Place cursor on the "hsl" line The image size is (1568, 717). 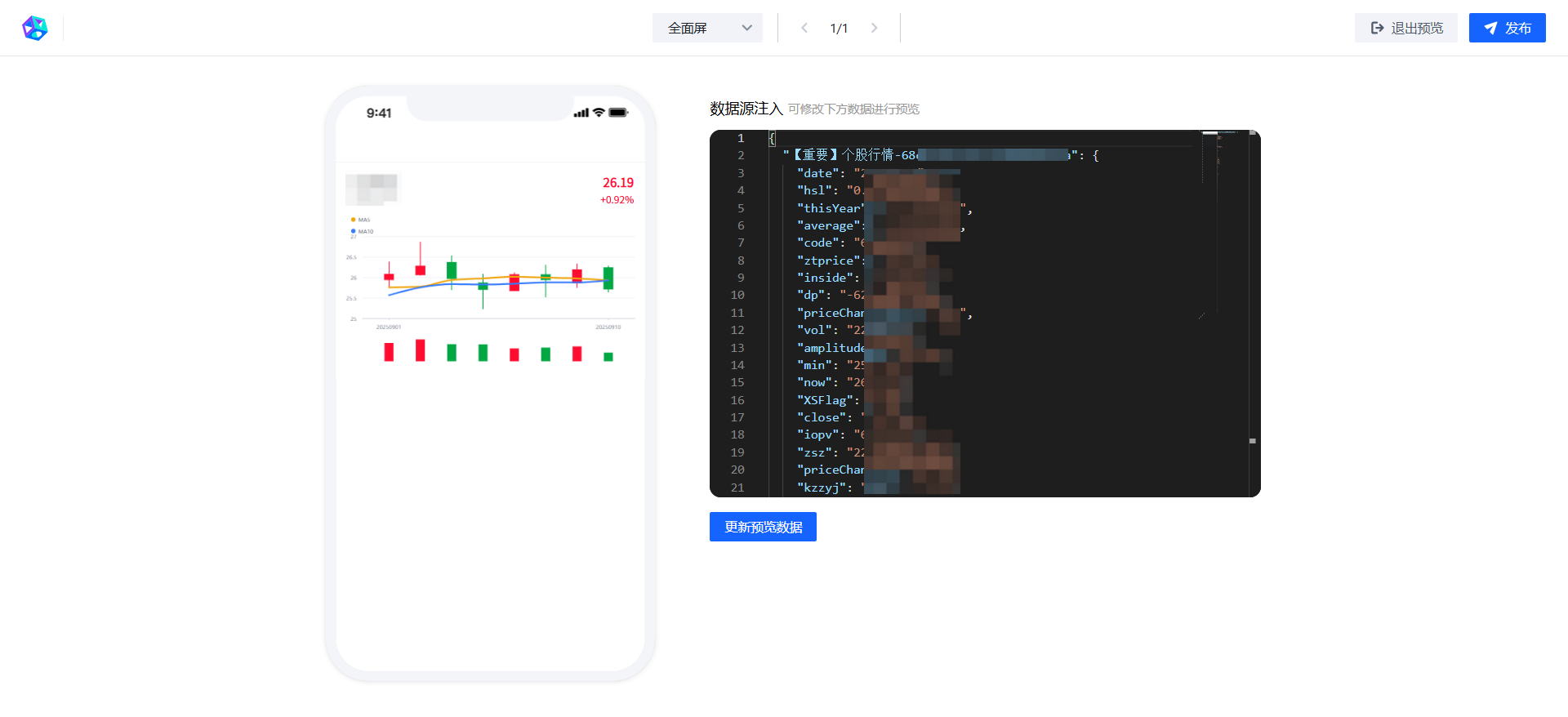(x=815, y=190)
